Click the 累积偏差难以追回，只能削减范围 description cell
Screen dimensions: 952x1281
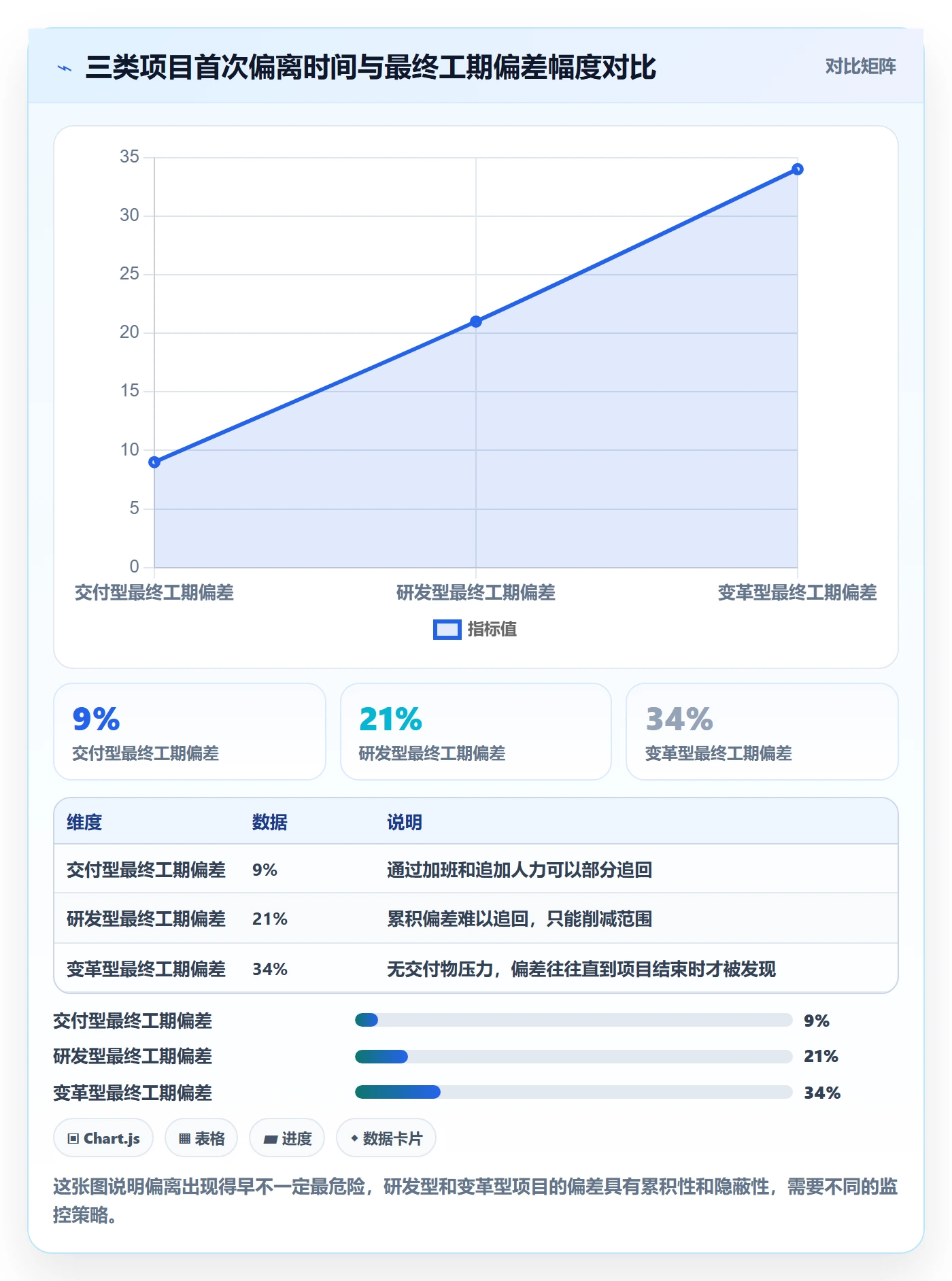pyautogui.click(x=520, y=919)
